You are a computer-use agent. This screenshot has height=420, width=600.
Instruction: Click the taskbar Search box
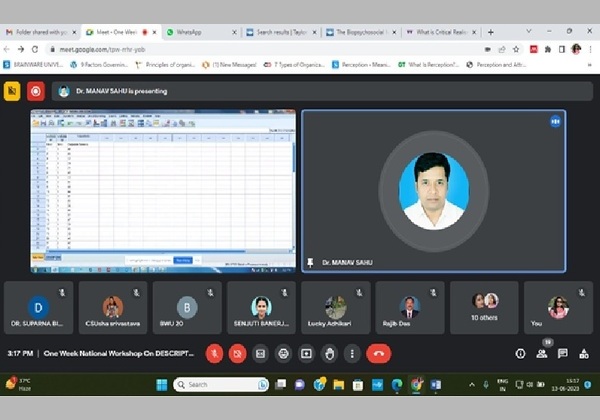(221, 385)
